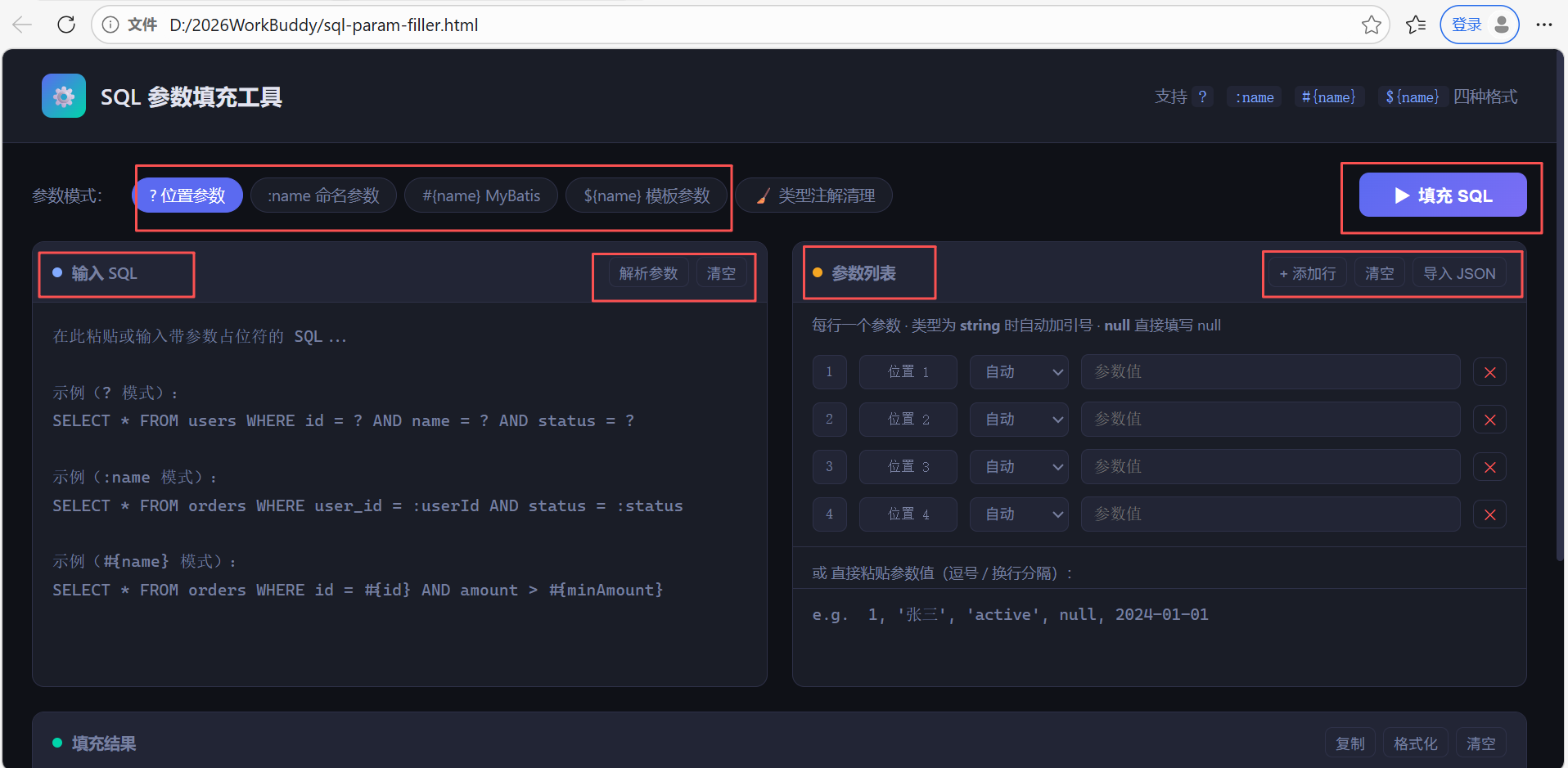
Task: Click the row number 1 badge
Action: point(829,372)
